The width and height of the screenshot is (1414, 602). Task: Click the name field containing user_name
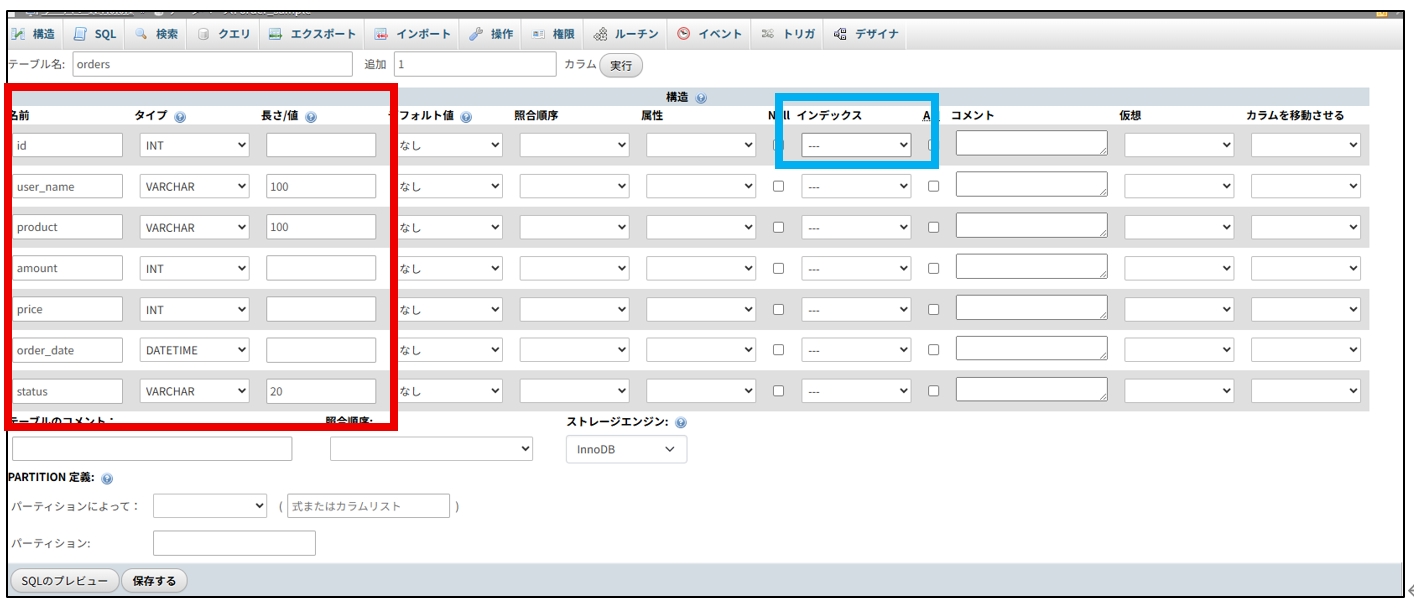(x=67, y=186)
